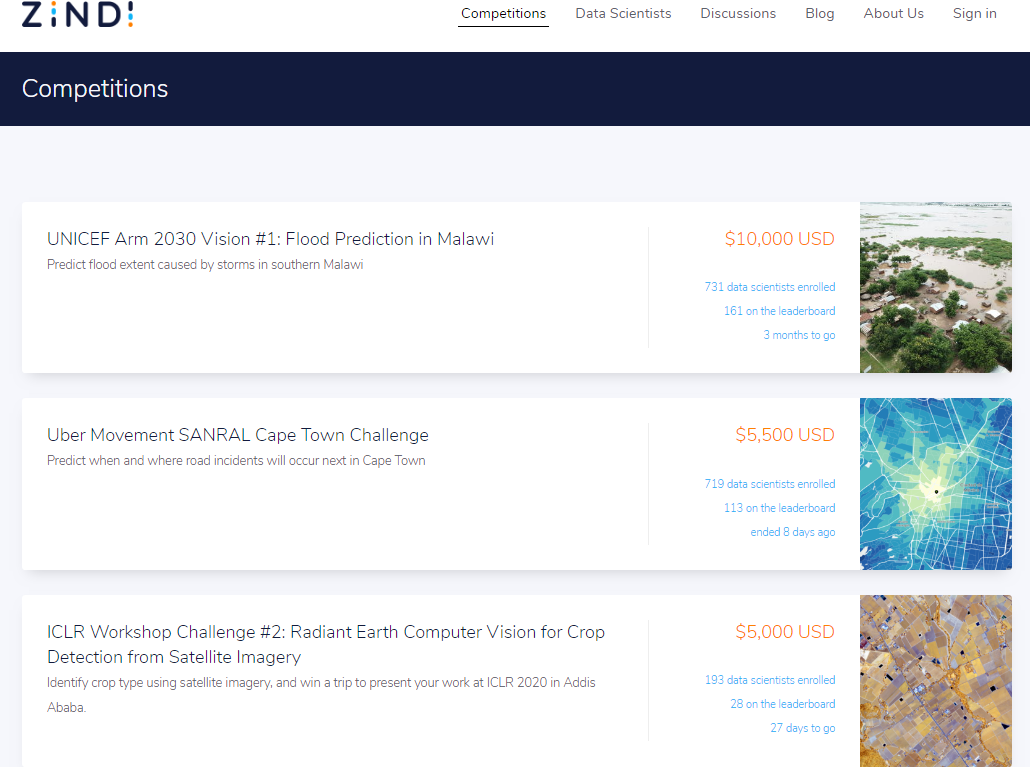1030x767 pixels.
Task: Navigate to the Blog
Action: pyautogui.click(x=819, y=14)
